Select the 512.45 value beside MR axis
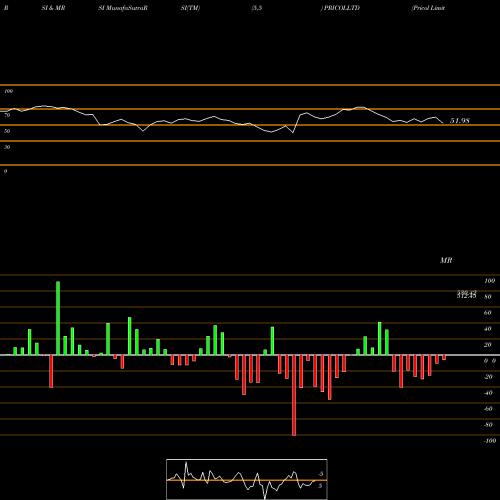500x500 pixels. [x=466, y=296]
